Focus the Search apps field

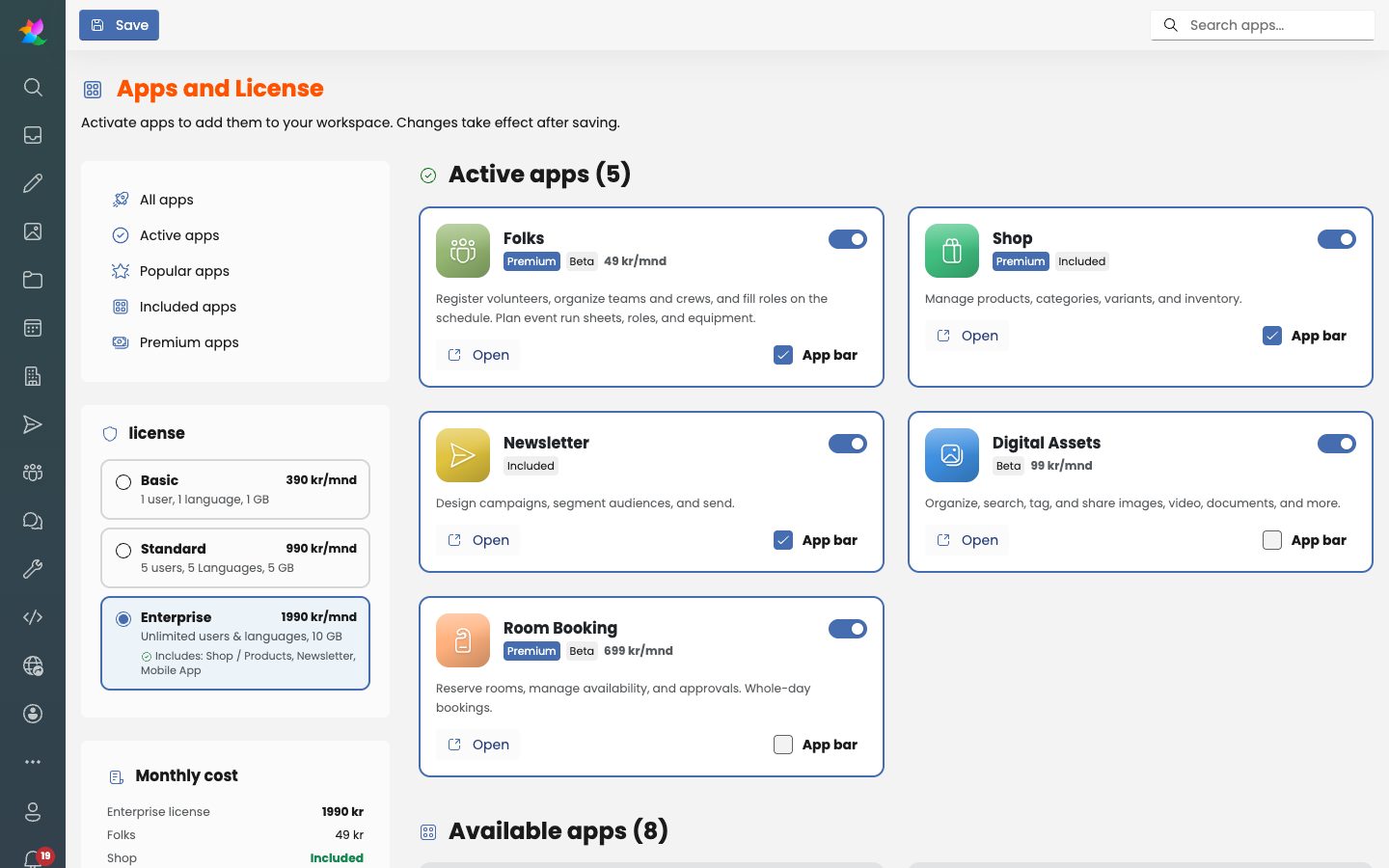[x=1263, y=25]
